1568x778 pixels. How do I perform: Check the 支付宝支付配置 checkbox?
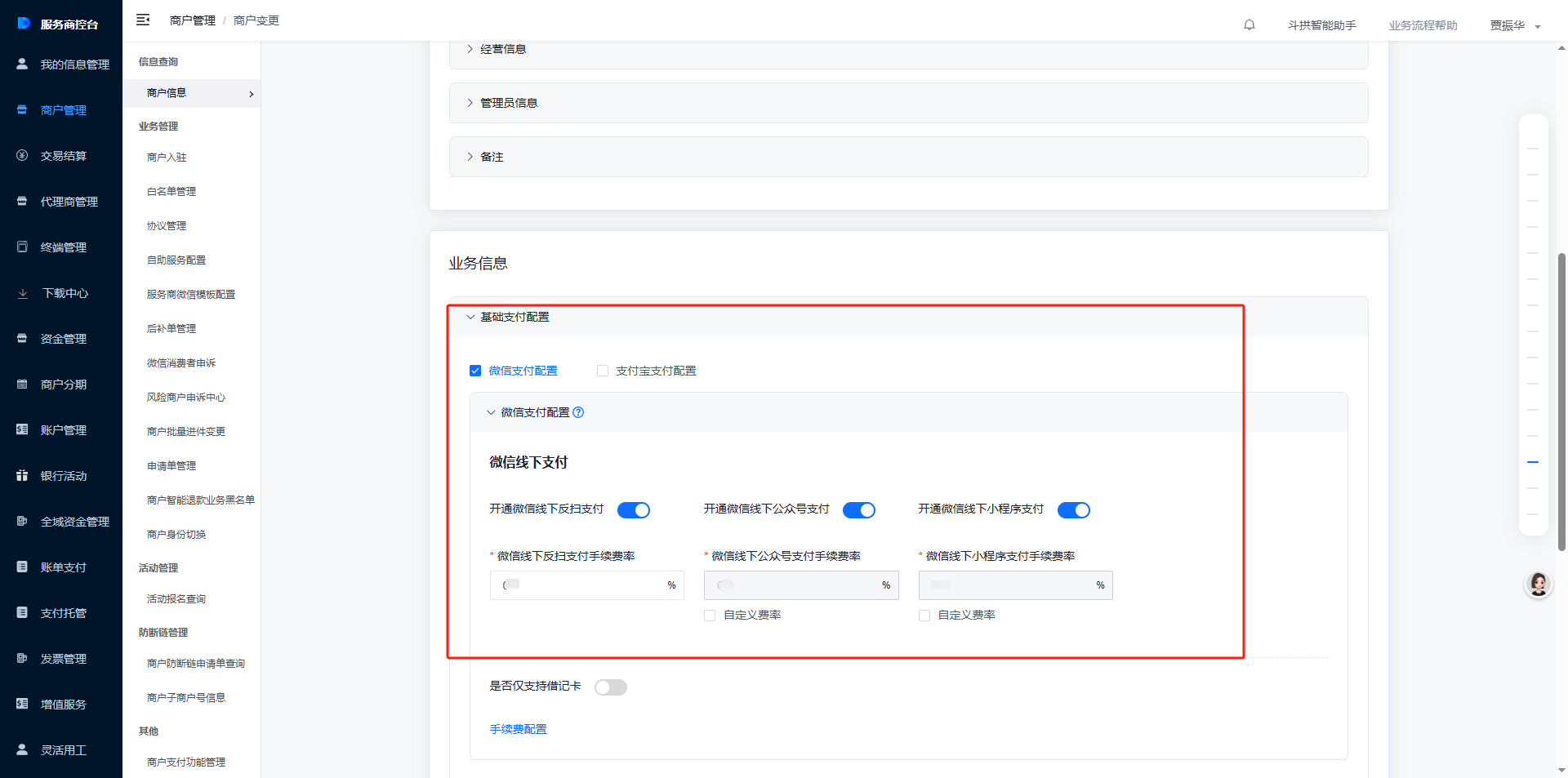click(603, 371)
